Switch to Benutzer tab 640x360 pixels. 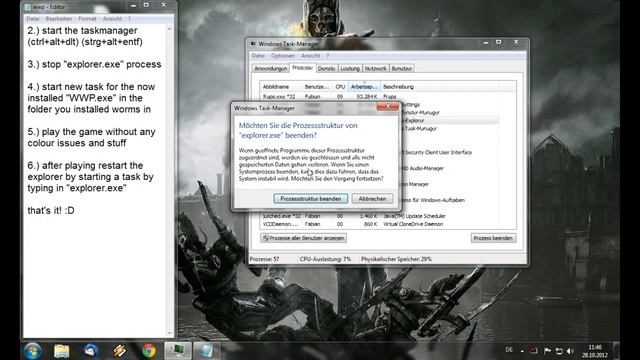pos(402,69)
